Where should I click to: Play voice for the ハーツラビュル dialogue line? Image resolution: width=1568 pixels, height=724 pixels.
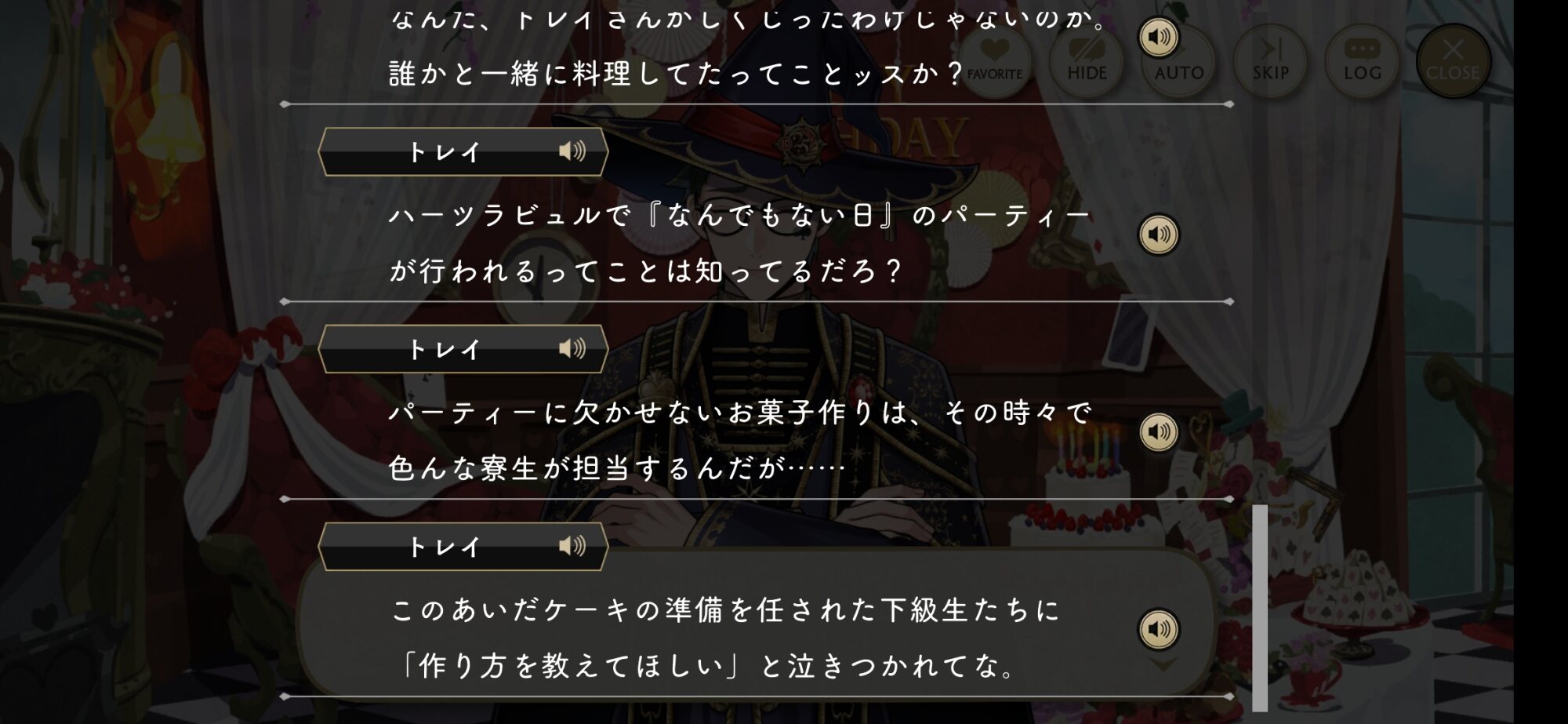(x=1159, y=235)
